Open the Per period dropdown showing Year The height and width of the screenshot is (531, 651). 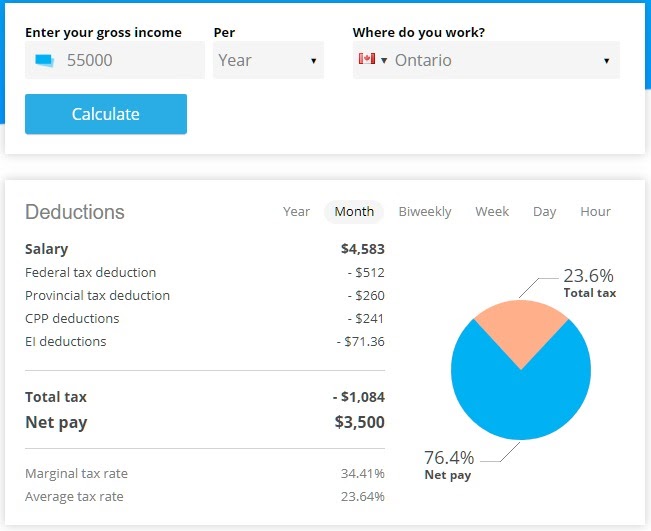[268, 60]
